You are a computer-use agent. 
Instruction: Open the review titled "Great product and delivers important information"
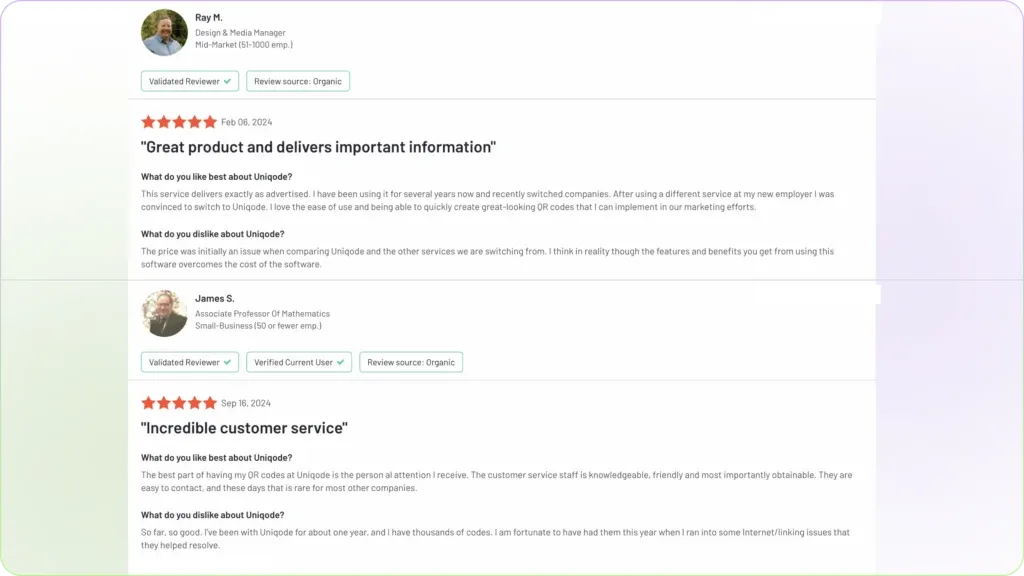[319, 148]
